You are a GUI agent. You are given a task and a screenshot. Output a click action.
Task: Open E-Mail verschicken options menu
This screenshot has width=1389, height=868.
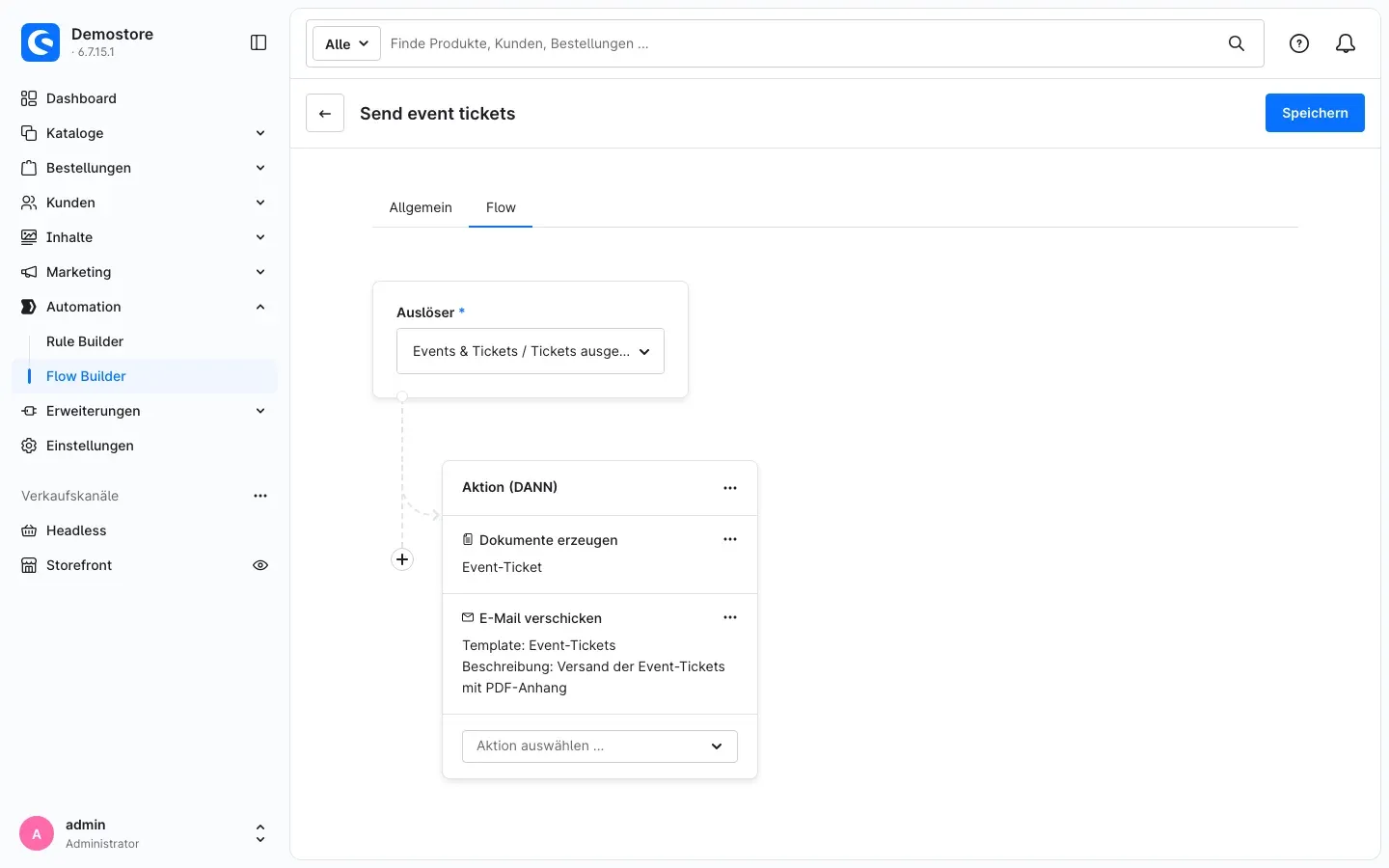point(730,617)
